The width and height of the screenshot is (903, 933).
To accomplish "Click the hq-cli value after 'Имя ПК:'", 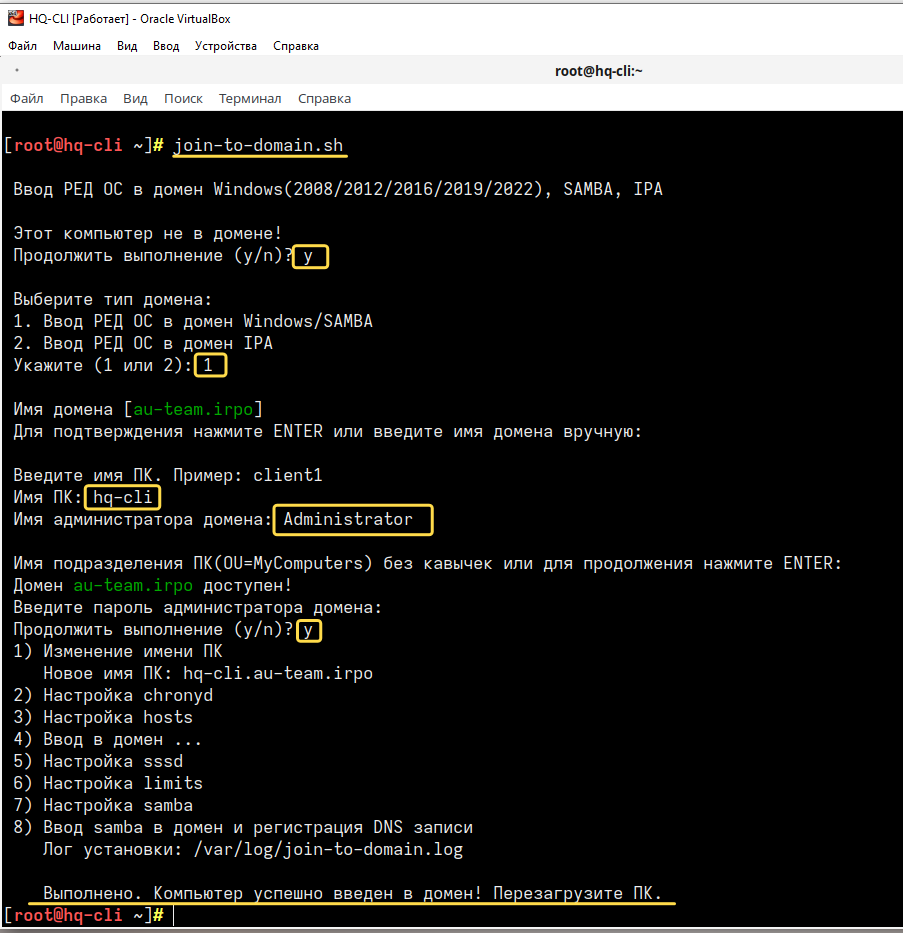I will click(x=123, y=497).
